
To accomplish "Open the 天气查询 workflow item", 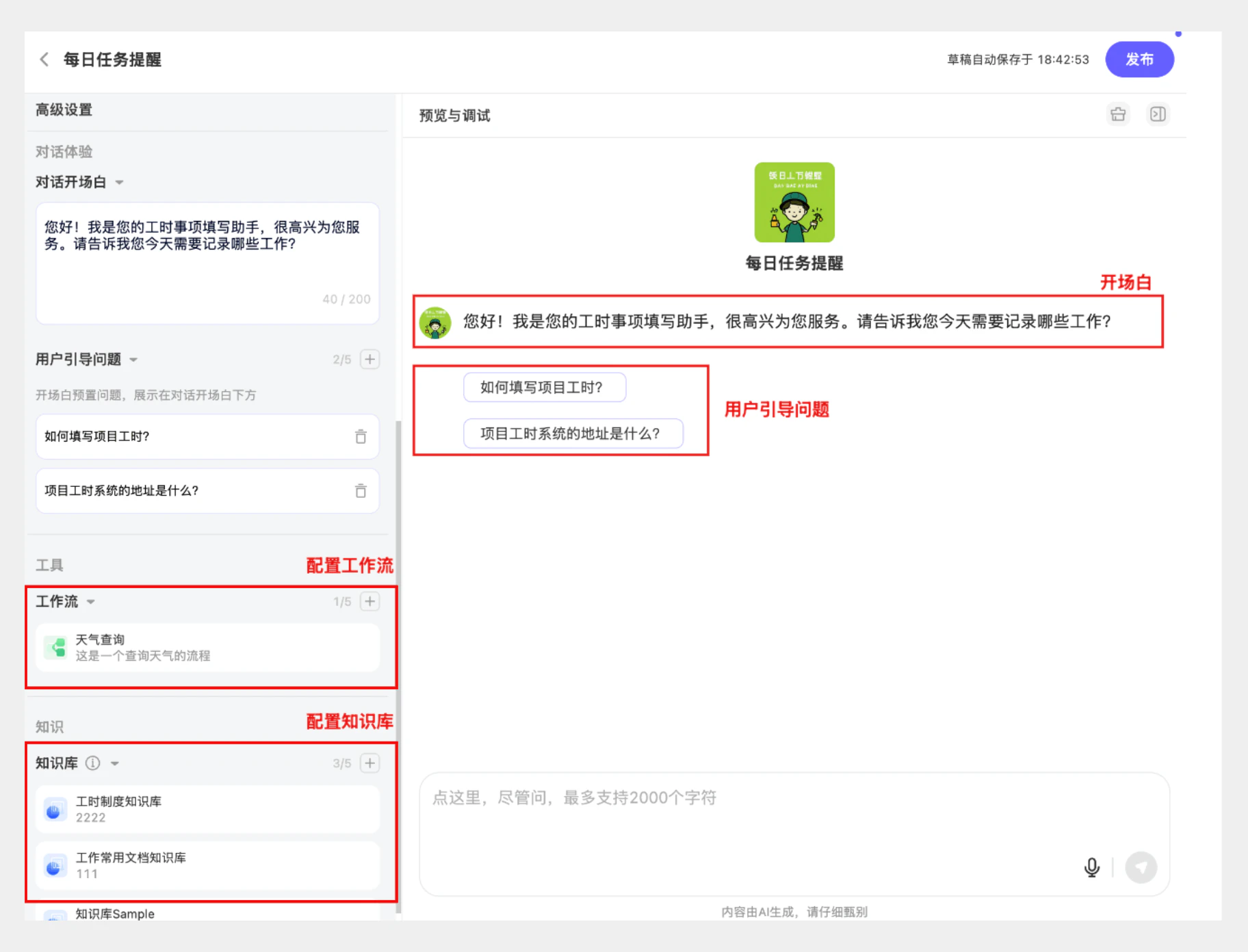I will click(x=207, y=647).
